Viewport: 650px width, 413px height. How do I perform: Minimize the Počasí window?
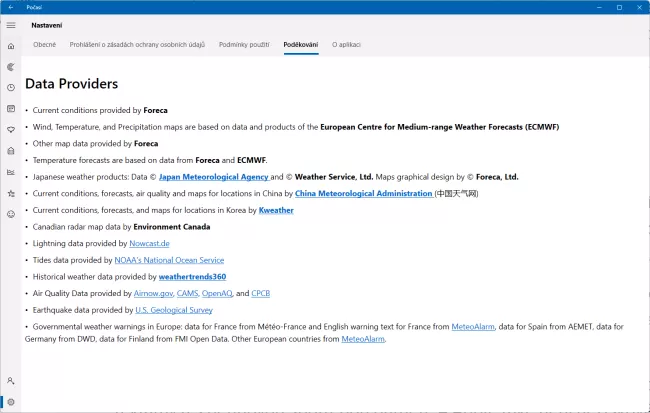pos(599,7)
